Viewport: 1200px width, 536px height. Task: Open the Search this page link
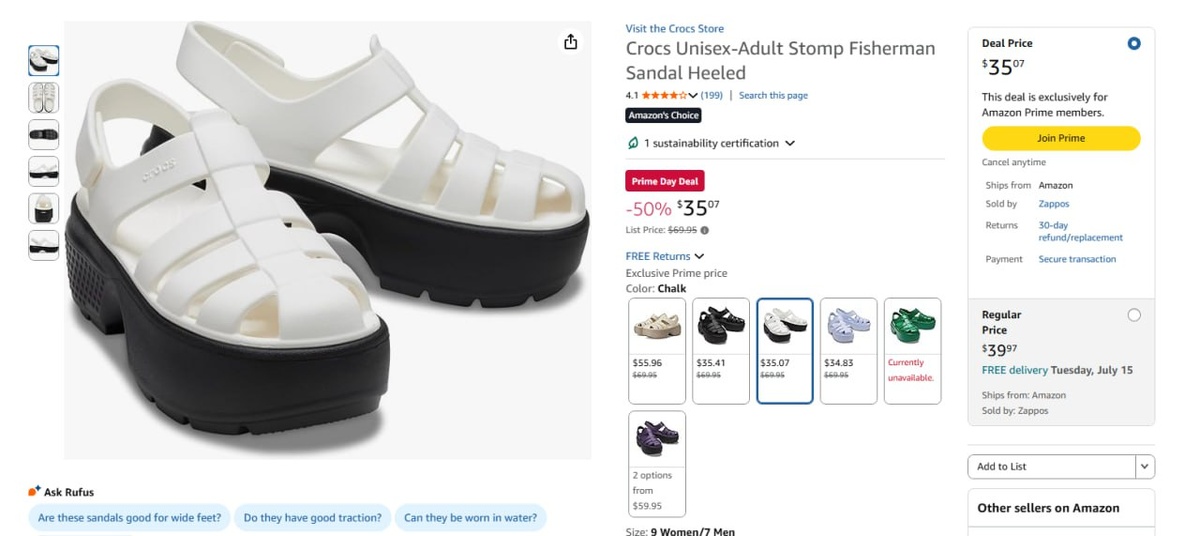773,95
